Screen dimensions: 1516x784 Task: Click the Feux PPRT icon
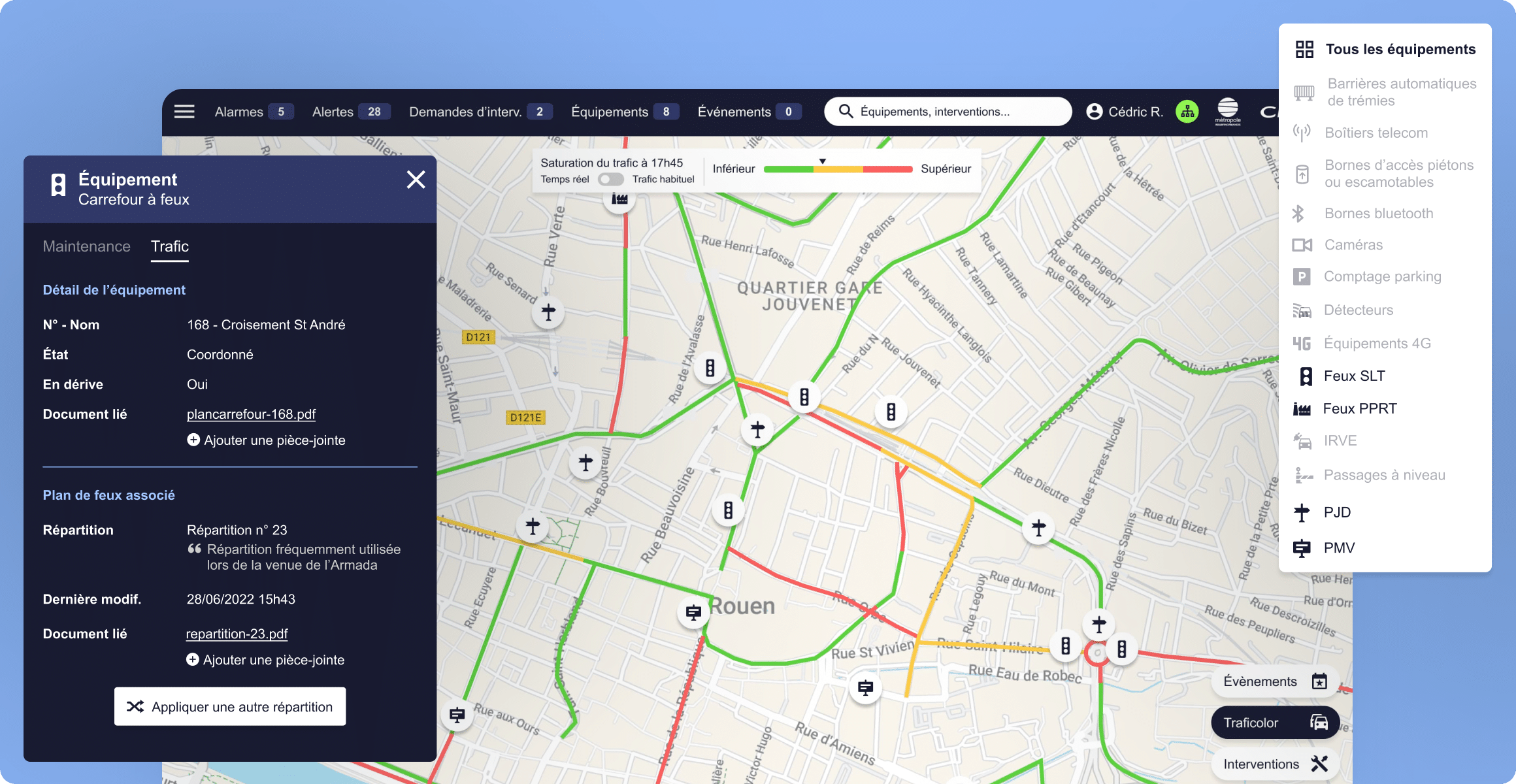pos(1302,409)
